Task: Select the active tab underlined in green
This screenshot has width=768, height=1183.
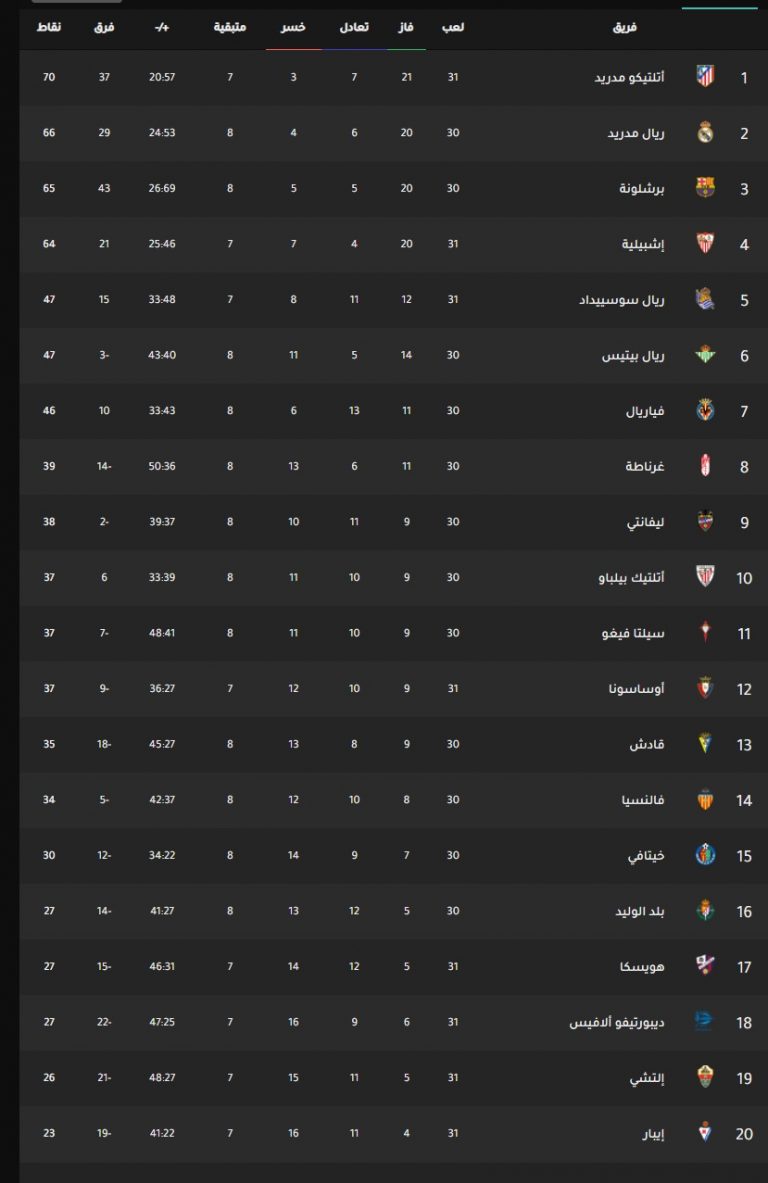Action: click(719, 6)
